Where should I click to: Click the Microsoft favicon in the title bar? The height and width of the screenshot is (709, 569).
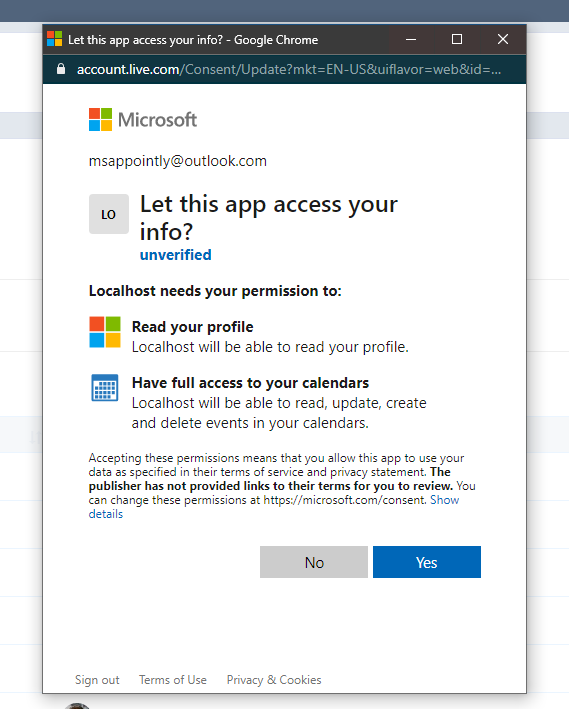pos(55,39)
